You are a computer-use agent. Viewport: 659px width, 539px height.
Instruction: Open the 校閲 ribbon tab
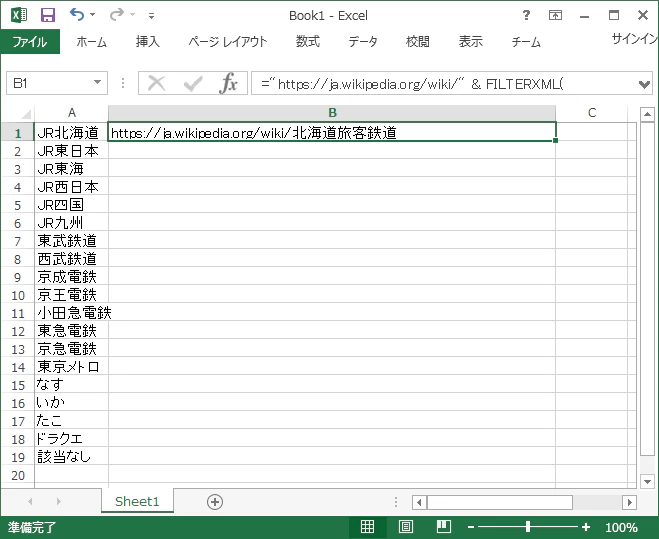pyautogui.click(x=417, y=42)
